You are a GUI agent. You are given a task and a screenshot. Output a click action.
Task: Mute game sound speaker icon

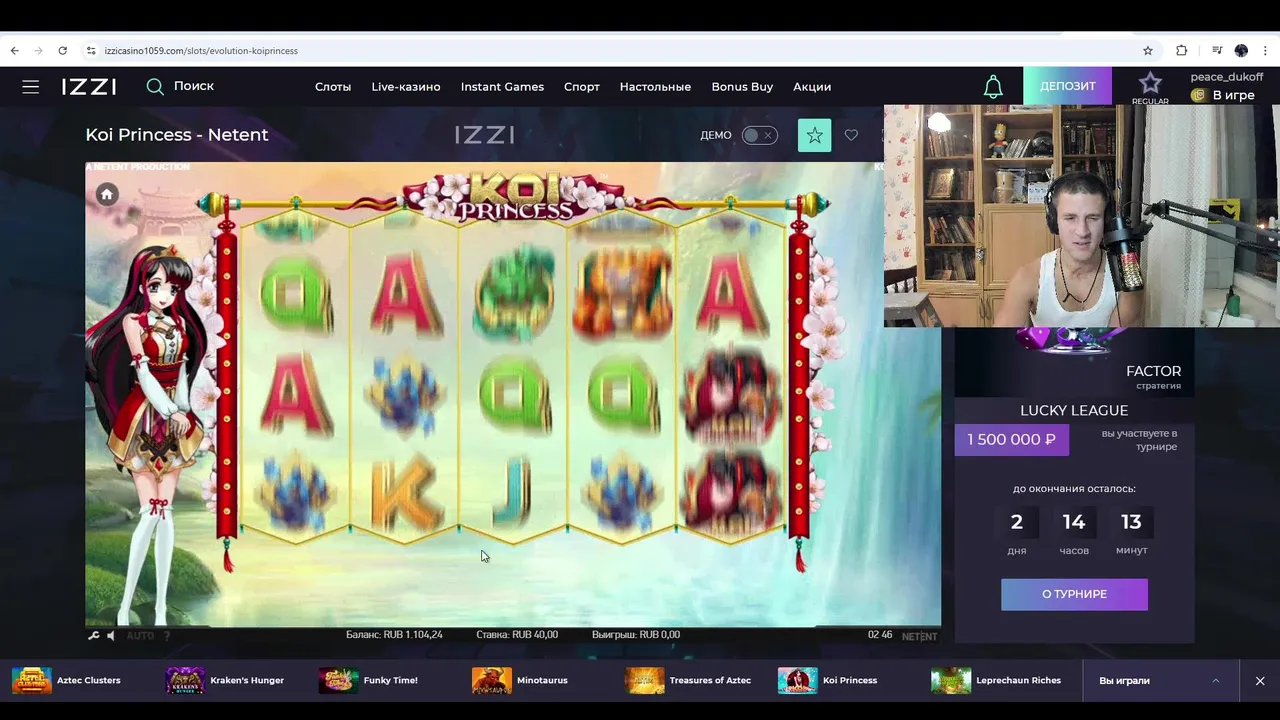pos(111,635)
